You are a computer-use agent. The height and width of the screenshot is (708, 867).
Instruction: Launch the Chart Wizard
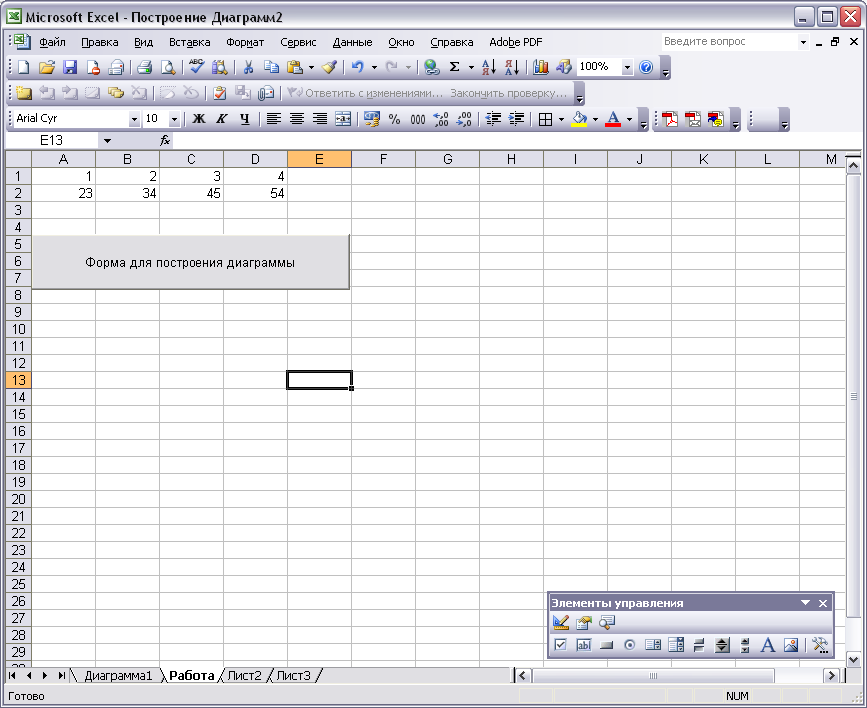click(x=540, y=67)
